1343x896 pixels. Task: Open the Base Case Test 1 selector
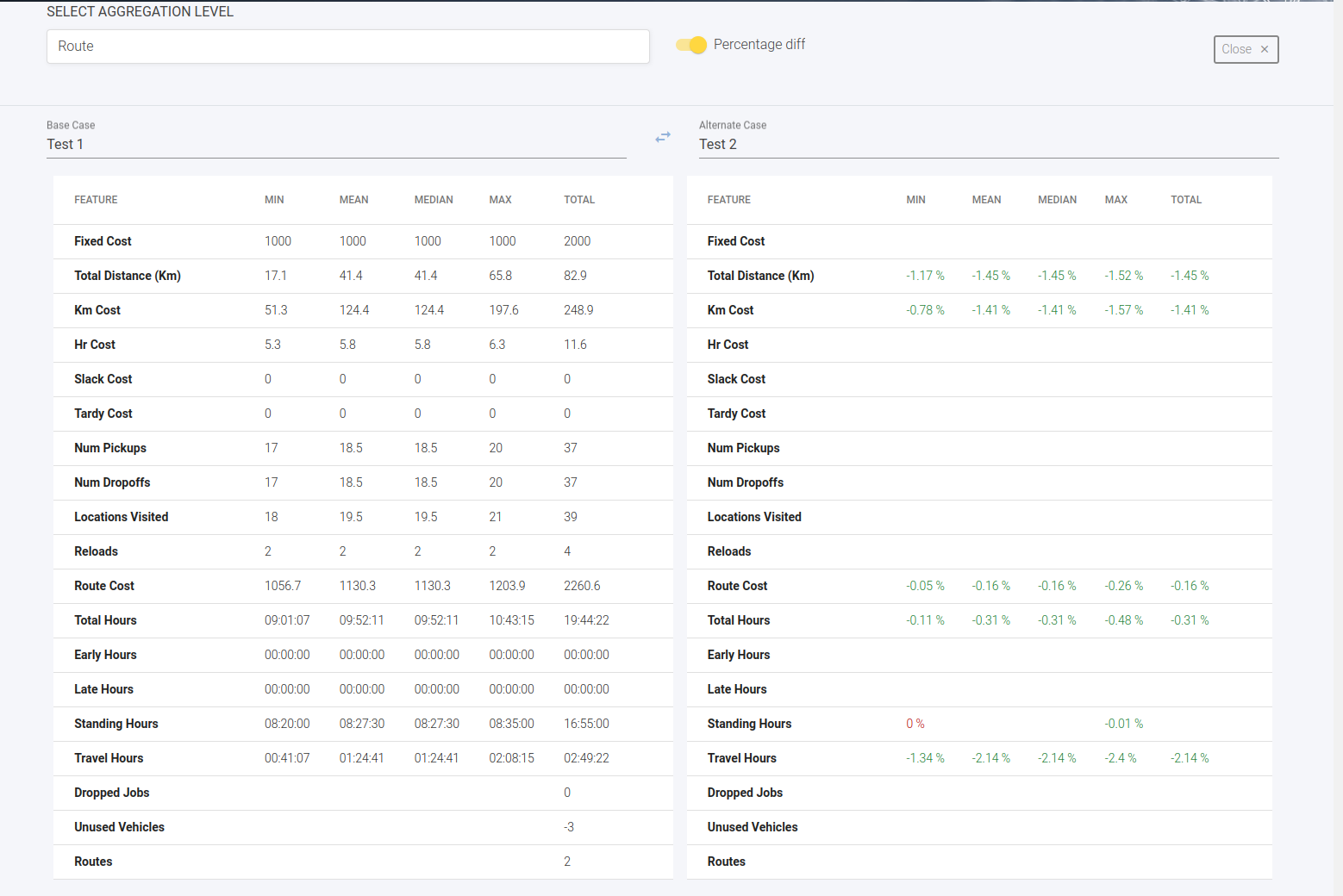tap(336, 144)
